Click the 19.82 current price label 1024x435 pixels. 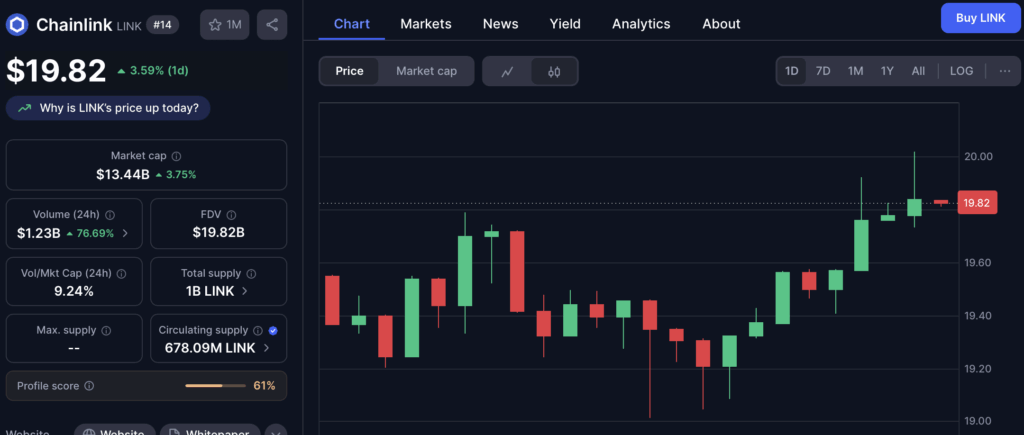coord(977,203)
